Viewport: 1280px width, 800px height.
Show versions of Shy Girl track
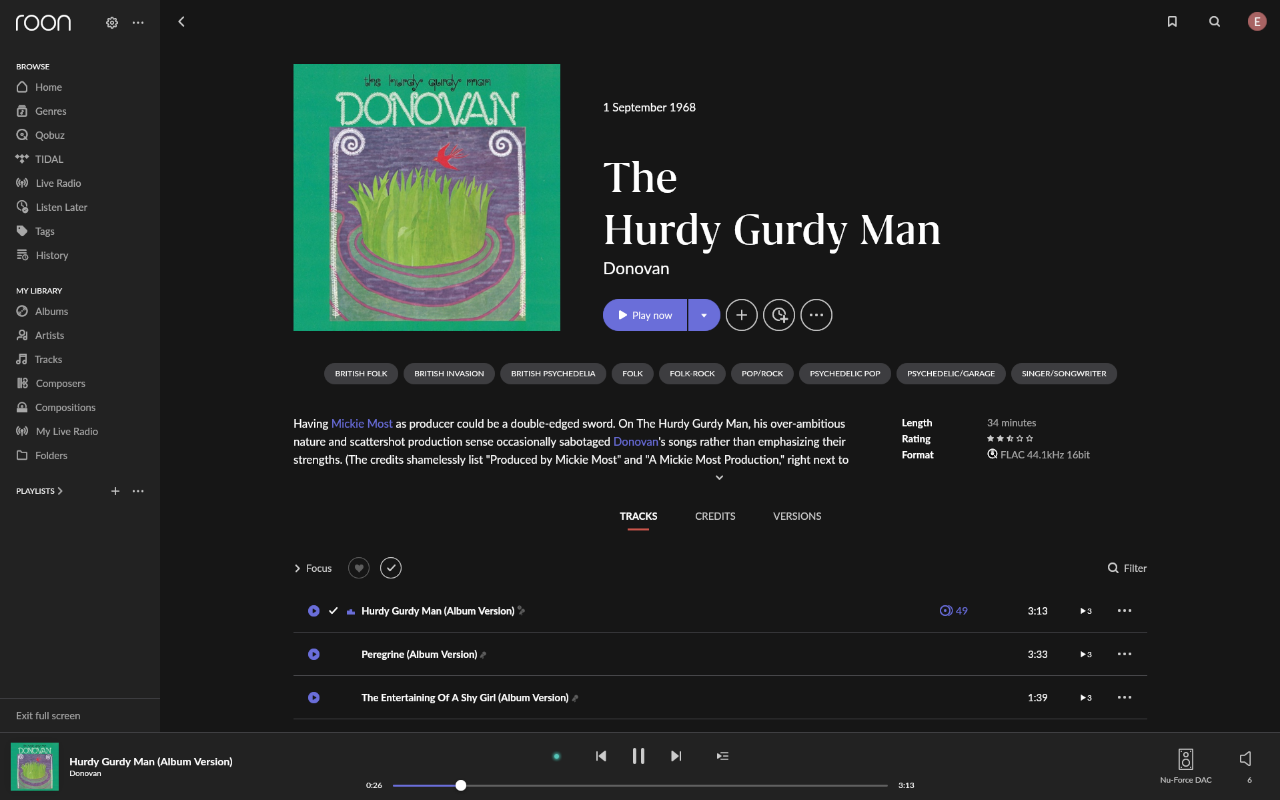[x=1085, y=698]
